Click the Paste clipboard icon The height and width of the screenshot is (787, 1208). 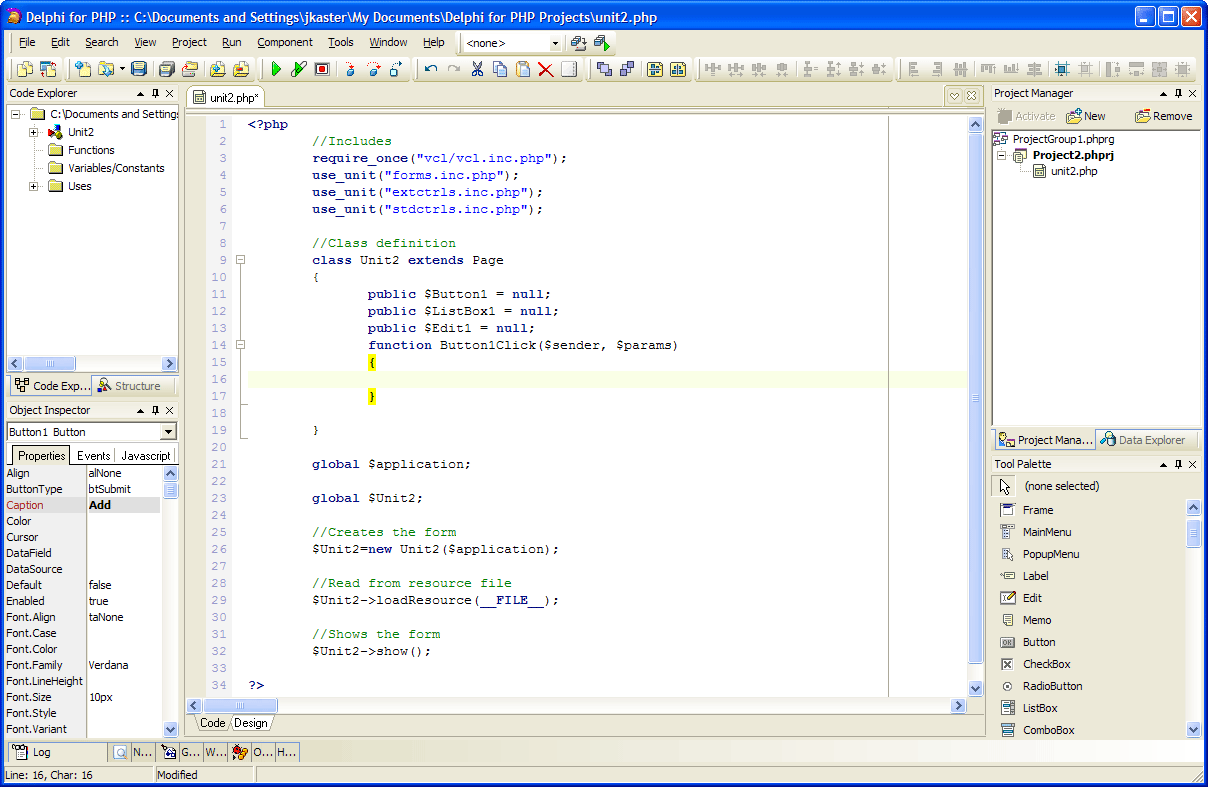(523, 69)
